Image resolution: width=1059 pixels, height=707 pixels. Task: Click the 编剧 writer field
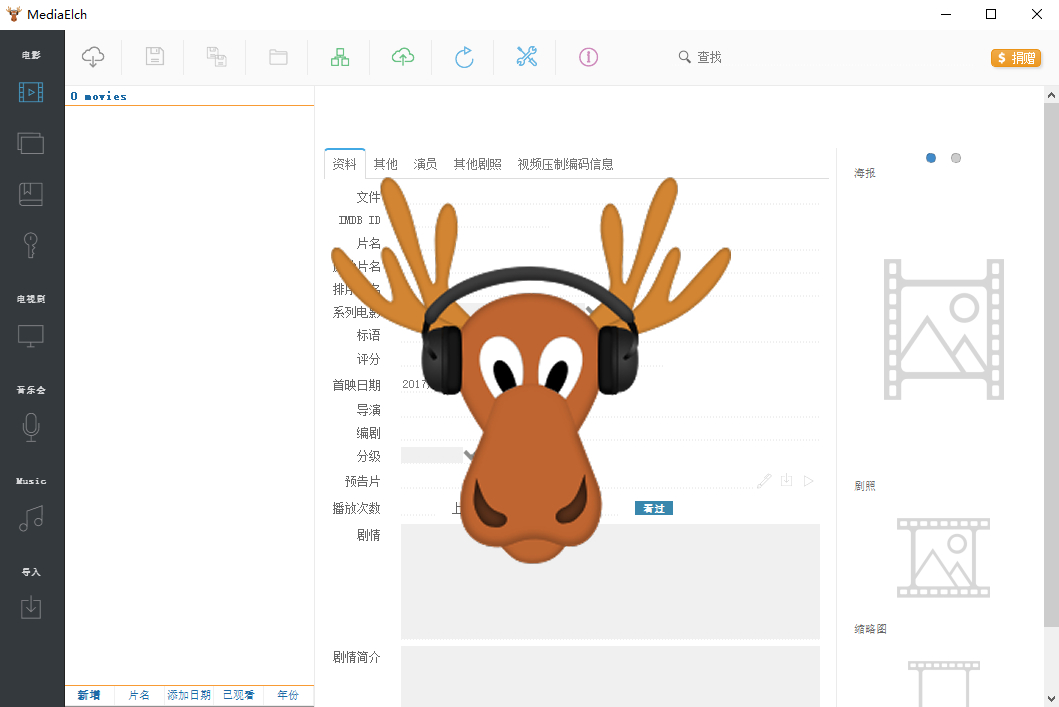tap(611, 433)
